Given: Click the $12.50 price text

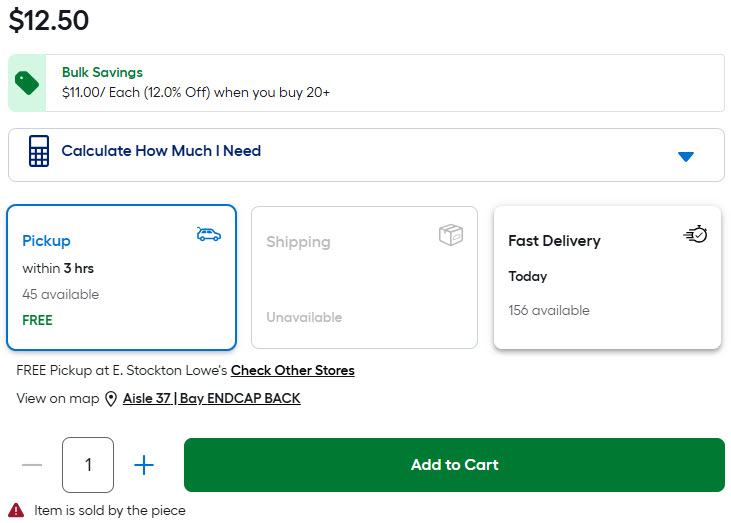Looking at the screenshot, I should (49, 19).
